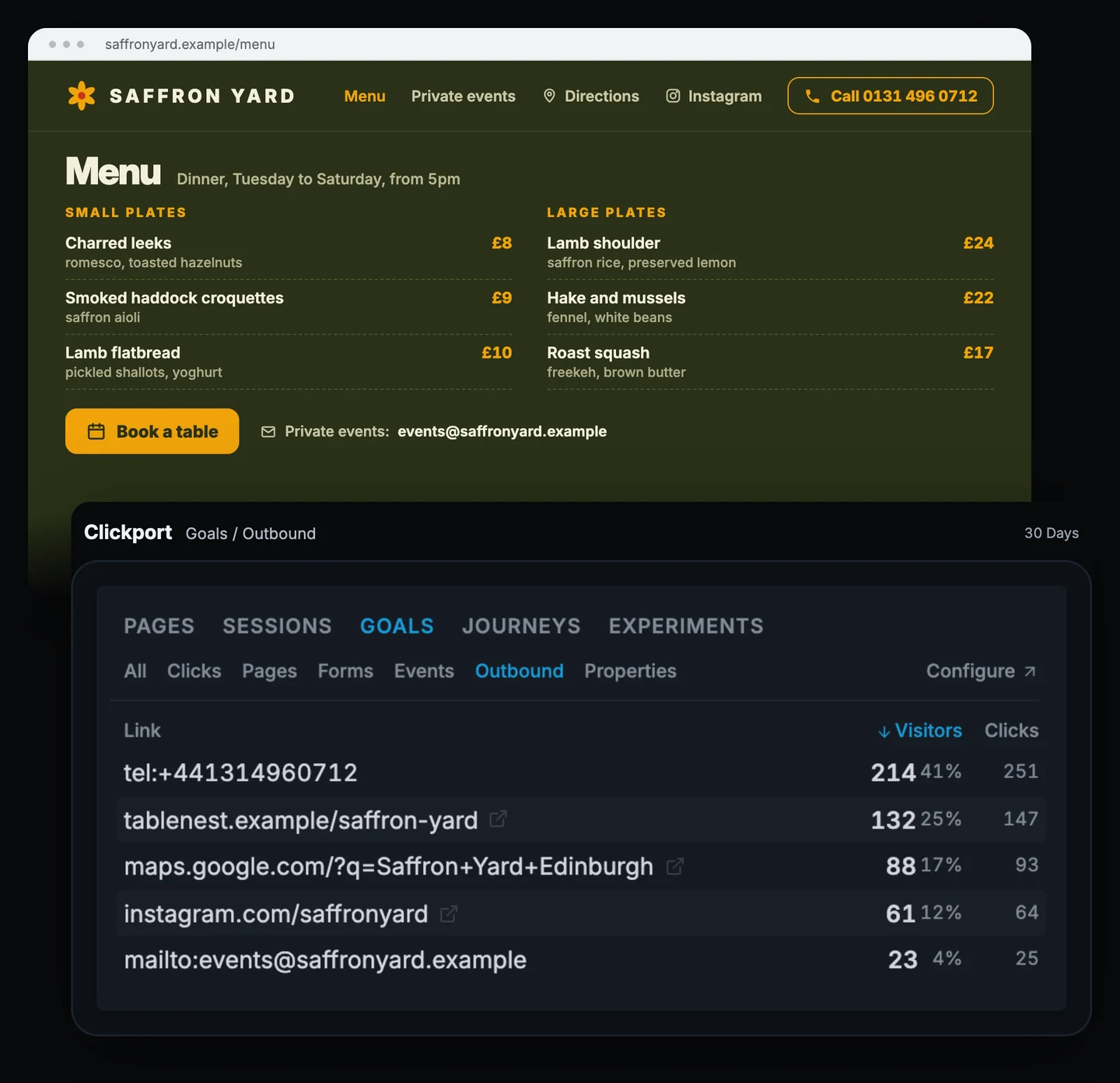Select the Properties goals filter

click(x=631, y=671)
